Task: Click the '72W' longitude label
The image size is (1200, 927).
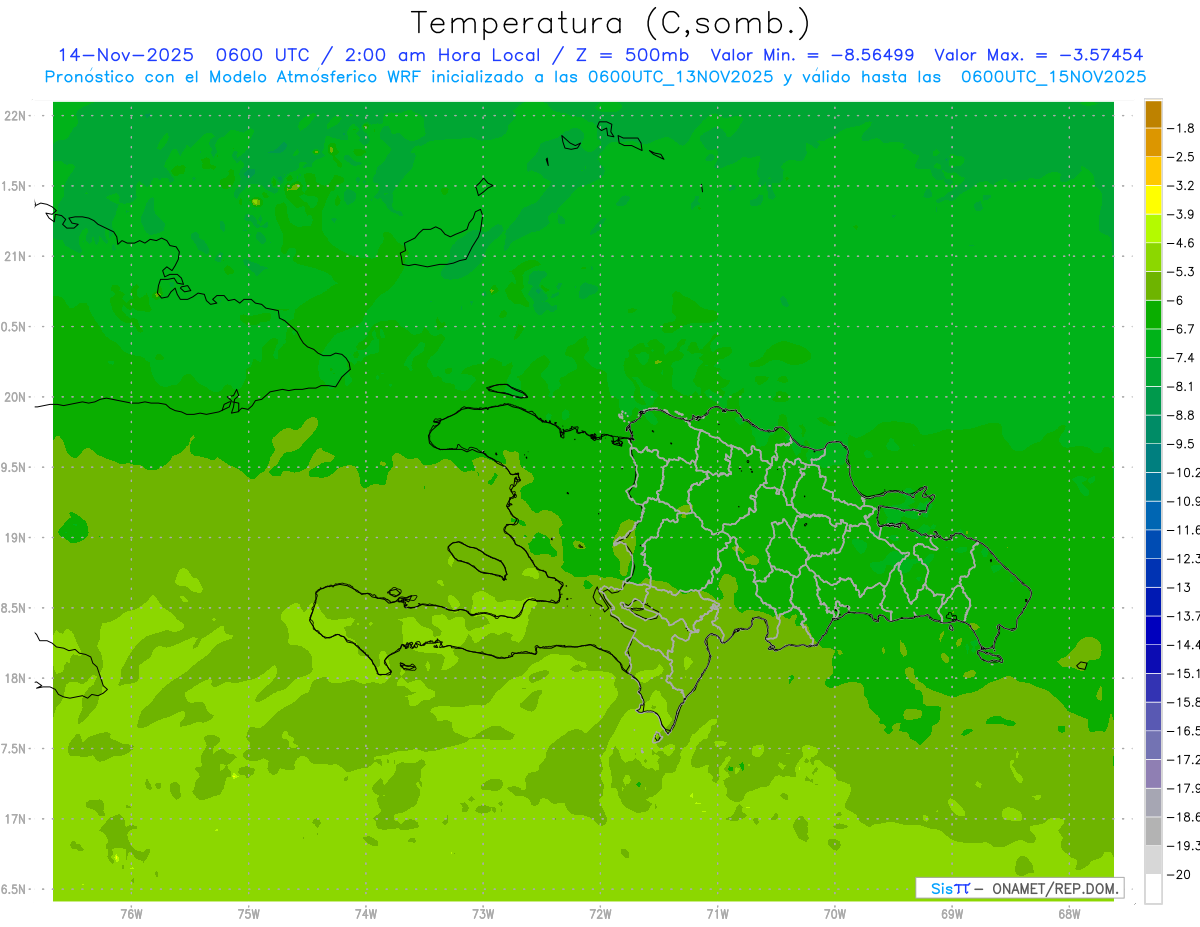Action: [x=600, y=914]
